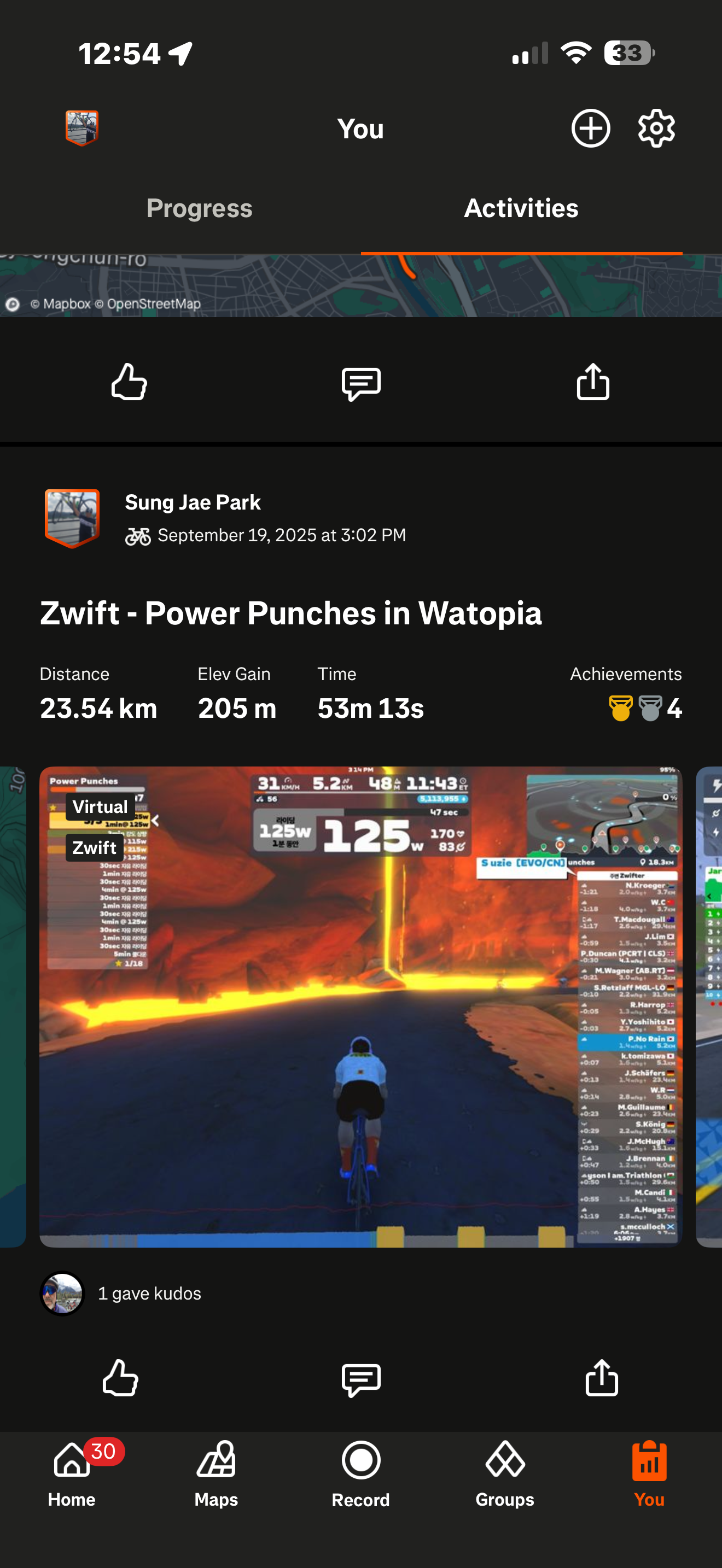Open the Zwift gameplay screenshot thumbnail
This screenshot has width=722, height=1568.
point(361,1008)
